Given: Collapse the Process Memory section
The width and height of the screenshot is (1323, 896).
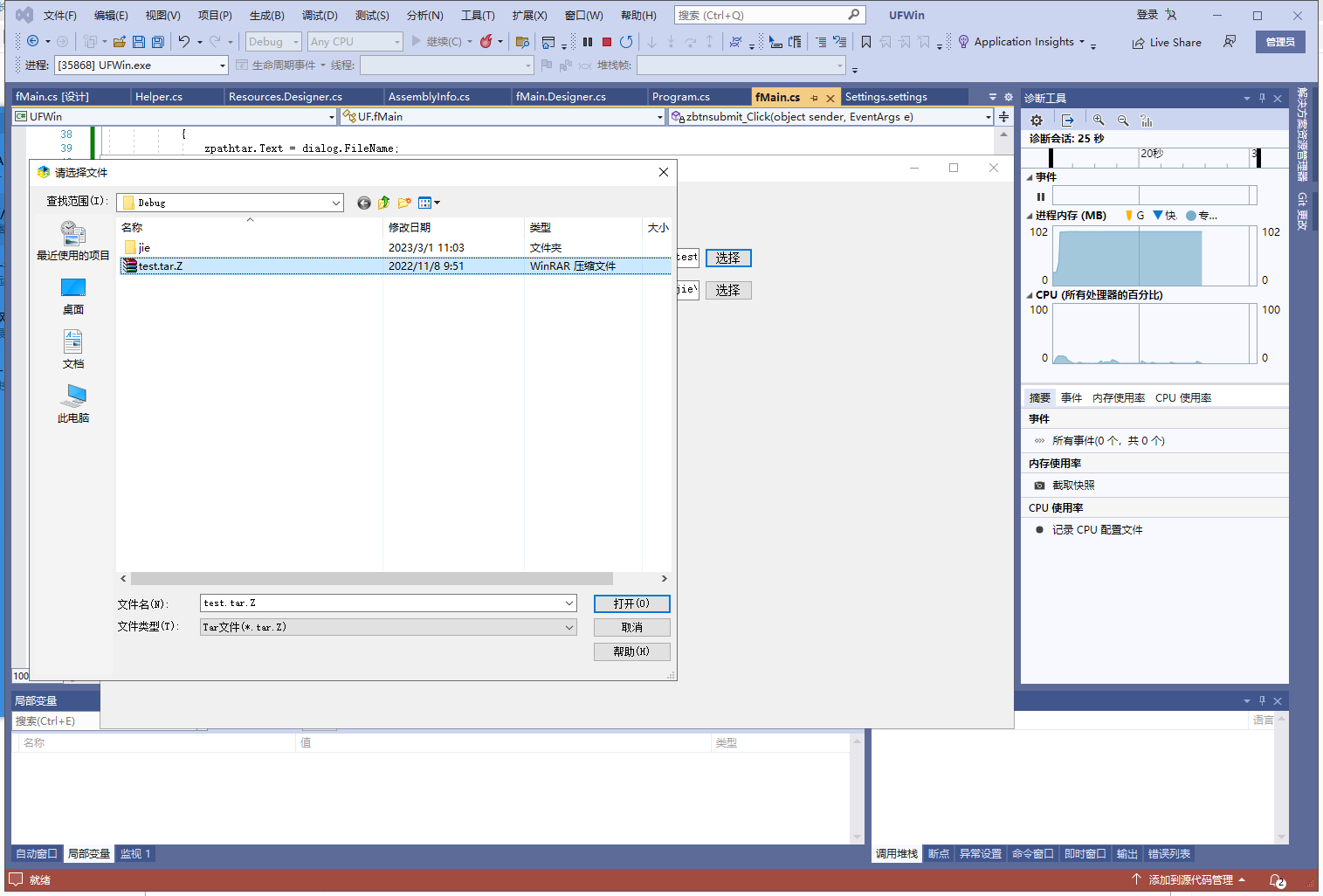Looking at the screenshot, I should (1030, 216).
